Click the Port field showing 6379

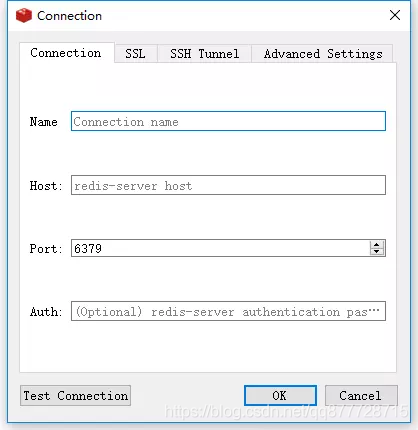(220, 248)
